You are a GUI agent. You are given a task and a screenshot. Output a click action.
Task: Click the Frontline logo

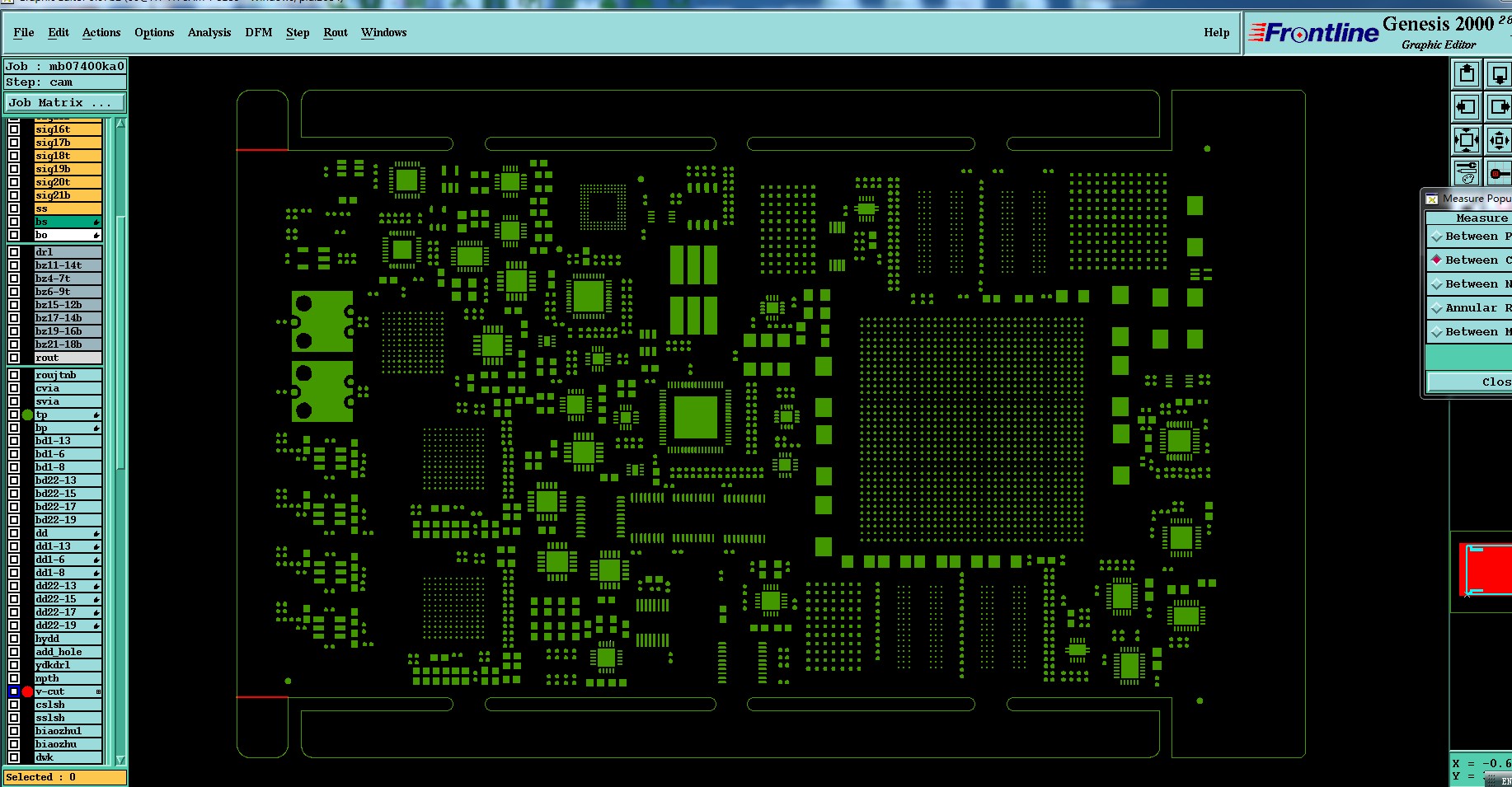tap(1312, 33)
